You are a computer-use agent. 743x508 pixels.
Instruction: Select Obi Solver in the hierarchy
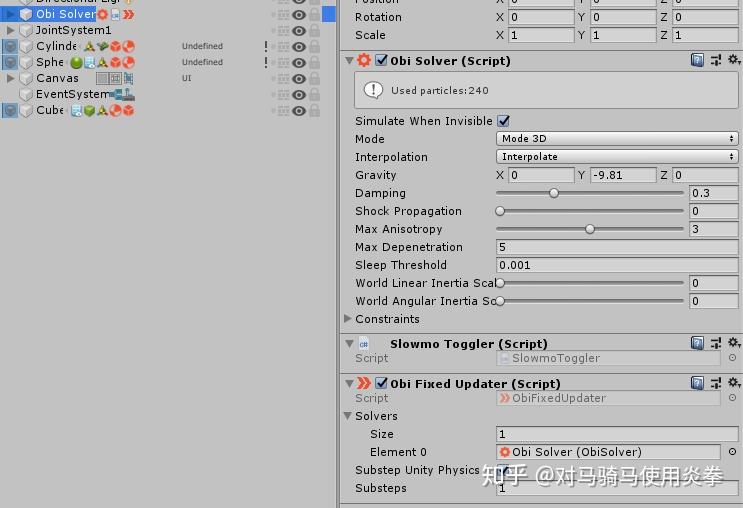[66, 14]
